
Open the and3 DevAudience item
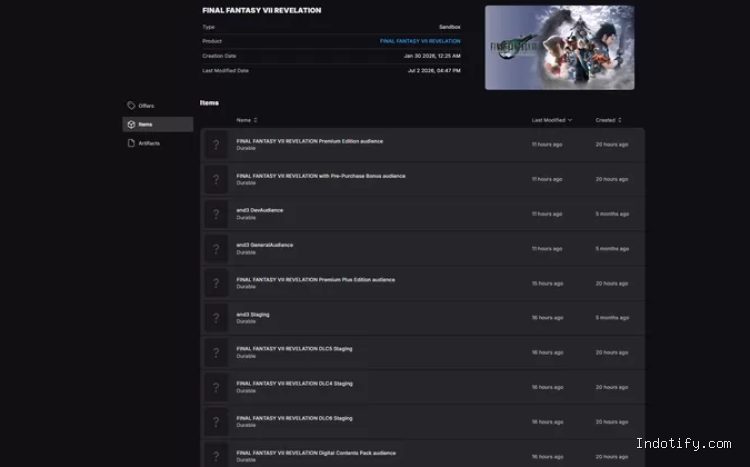point(422,214)
